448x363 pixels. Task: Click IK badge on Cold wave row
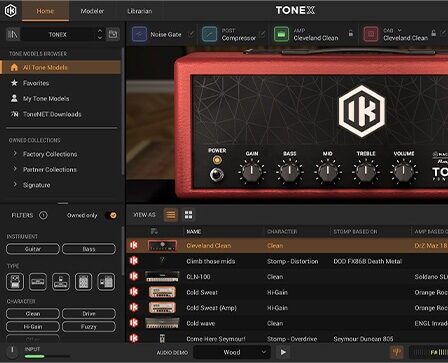click(x=134, y=323)
